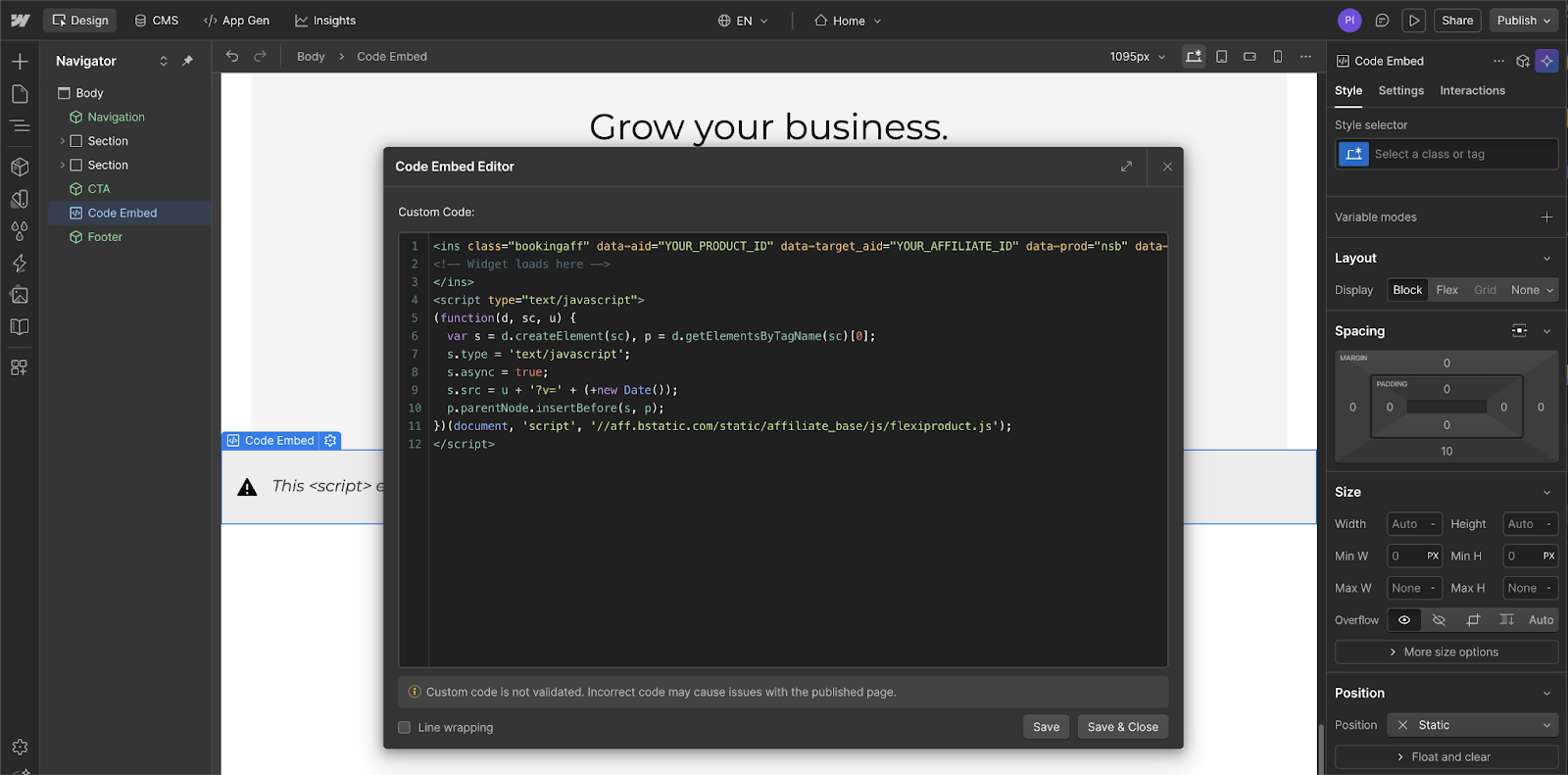1568x775 pixels.
Task: Set overflow to visible eye icon
Action: [x=1404, y=620]
